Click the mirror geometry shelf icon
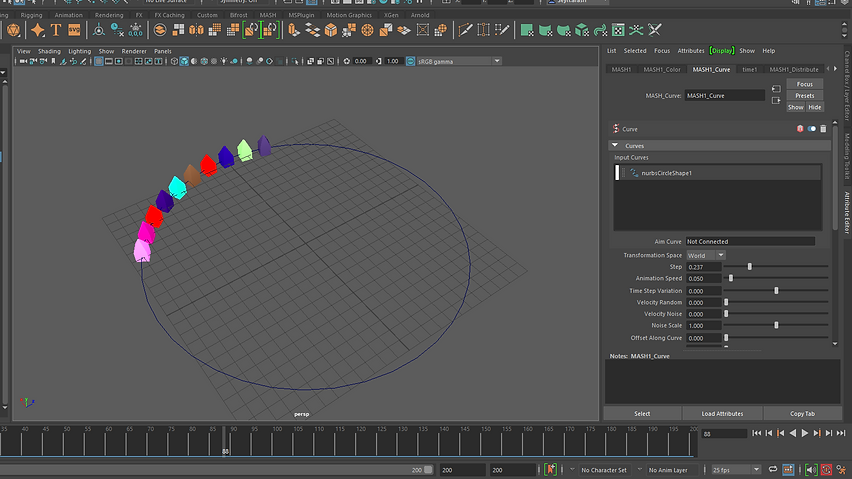 pos(197,30)
